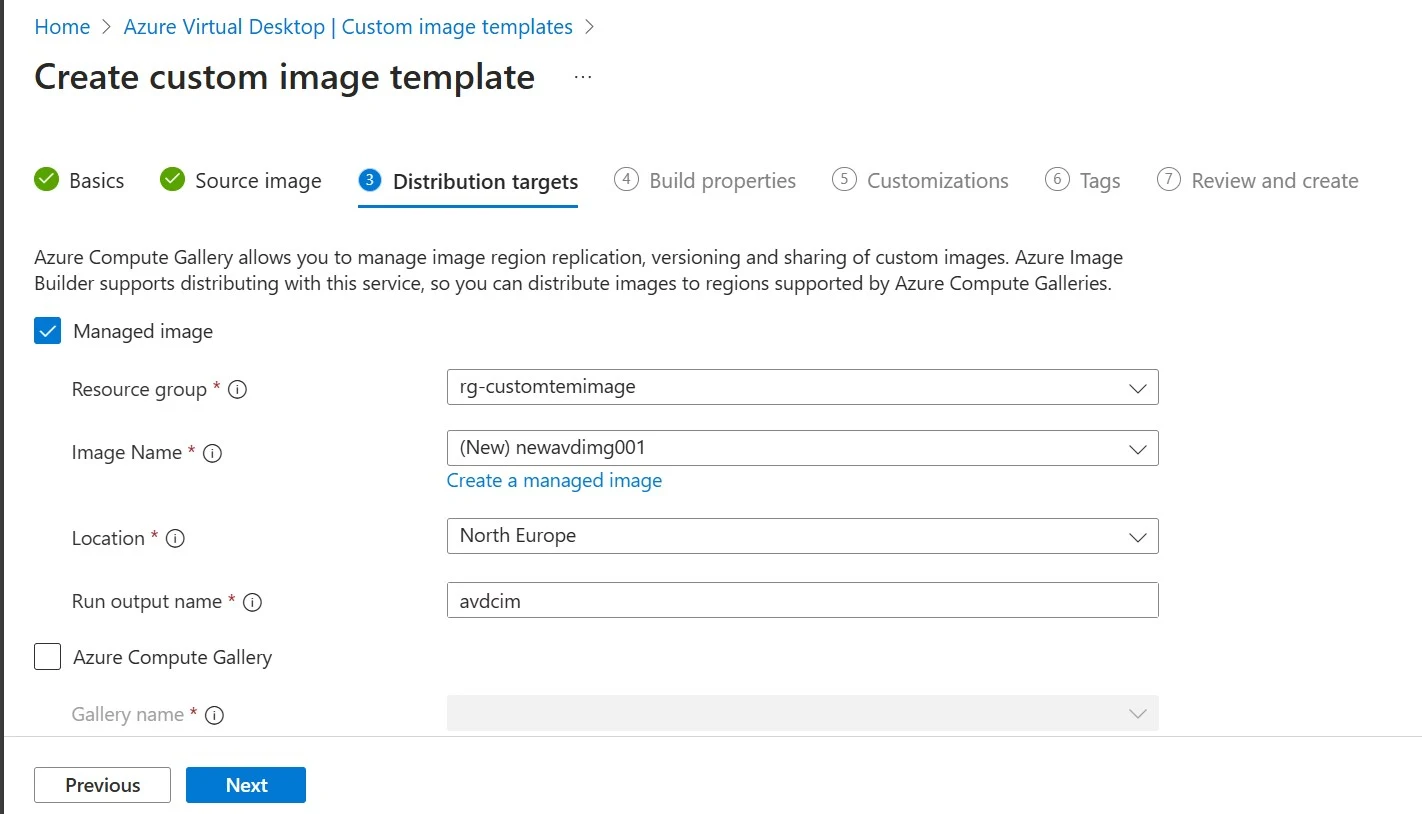Uncheck the Managed image checkbox
The height and width of the screenshot is (814, 1422).
[48, 331]
